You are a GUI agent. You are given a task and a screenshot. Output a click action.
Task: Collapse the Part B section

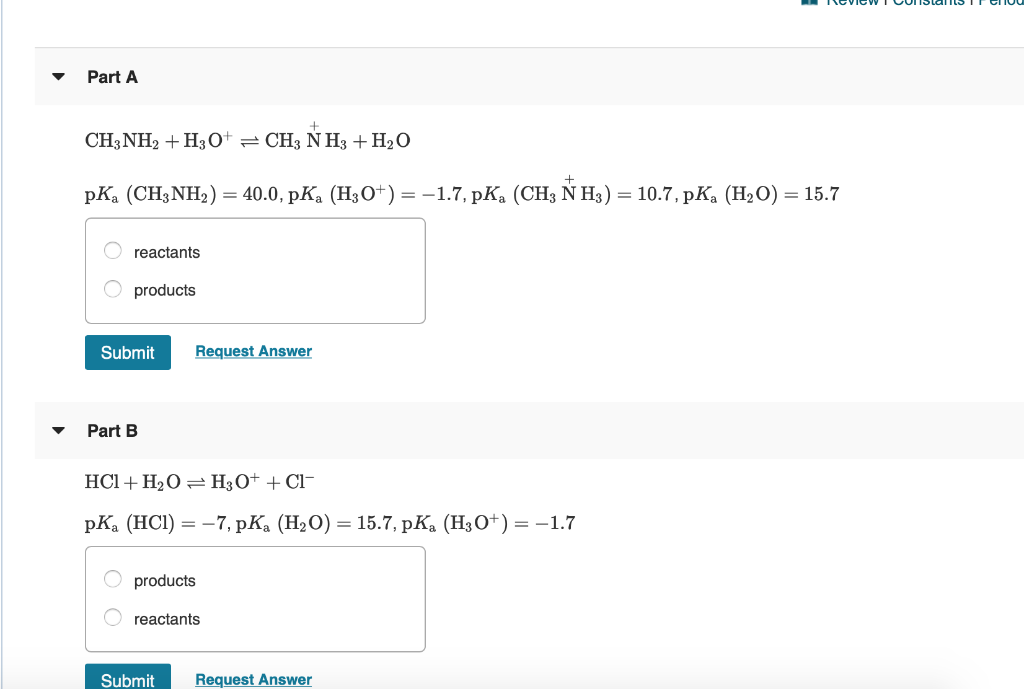(x=58, y=430)
